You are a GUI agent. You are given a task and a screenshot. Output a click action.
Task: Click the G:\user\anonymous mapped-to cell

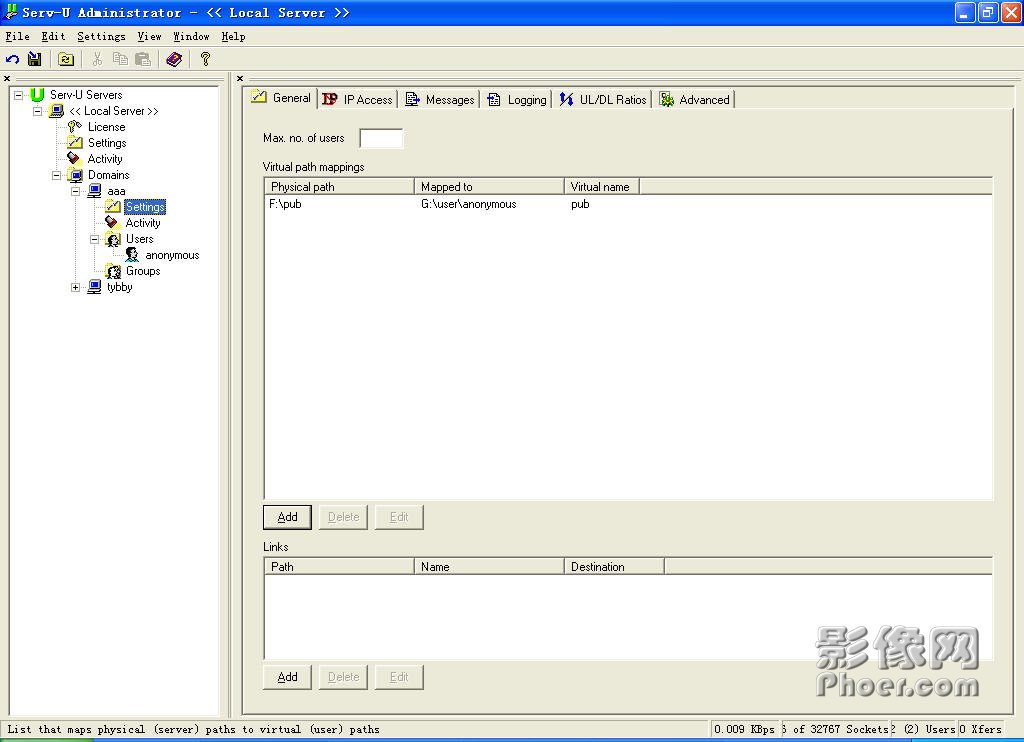[469, 204]
